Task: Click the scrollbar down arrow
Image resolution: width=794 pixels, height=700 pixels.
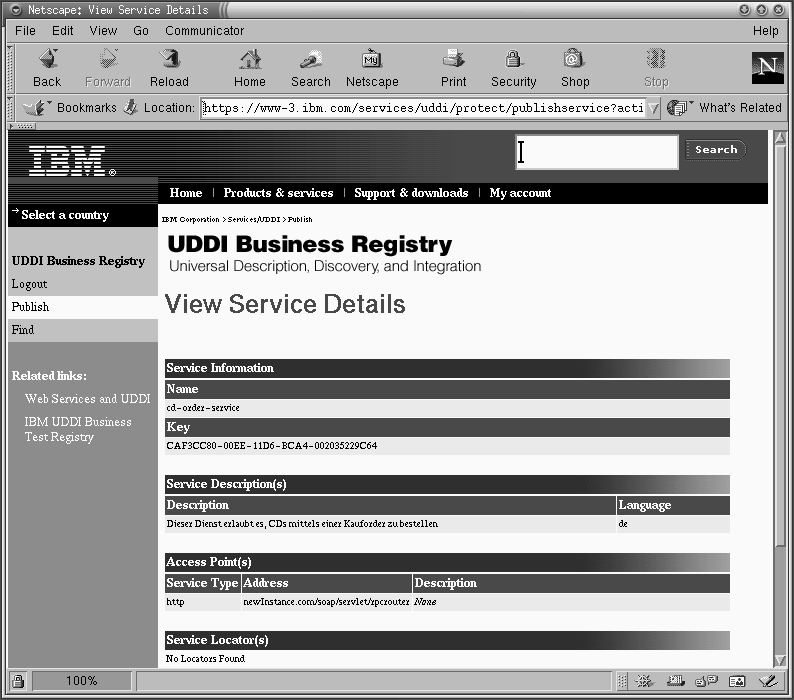Action: coord(780,660)
